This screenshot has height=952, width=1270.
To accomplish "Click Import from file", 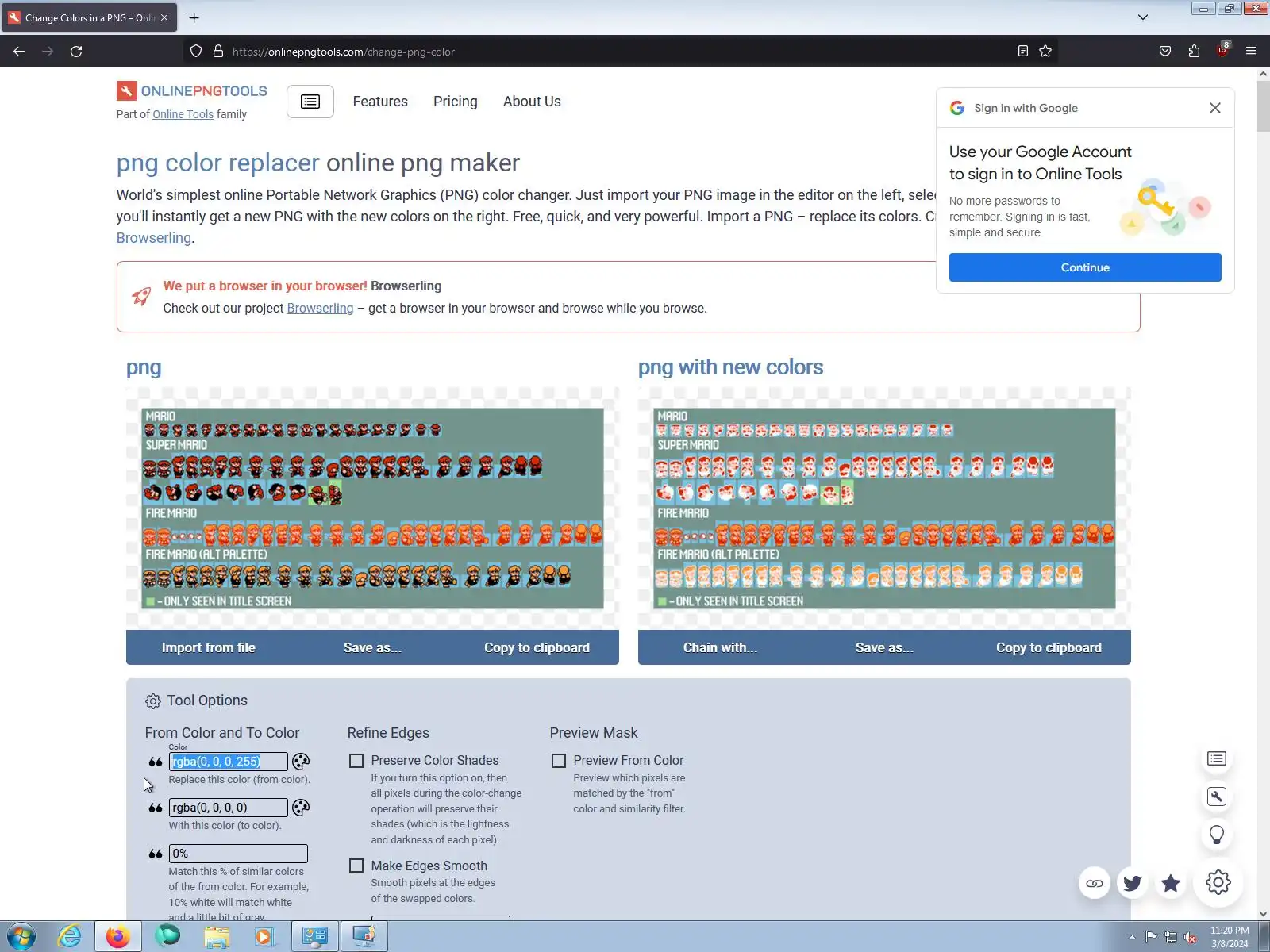I will (209, 647).
